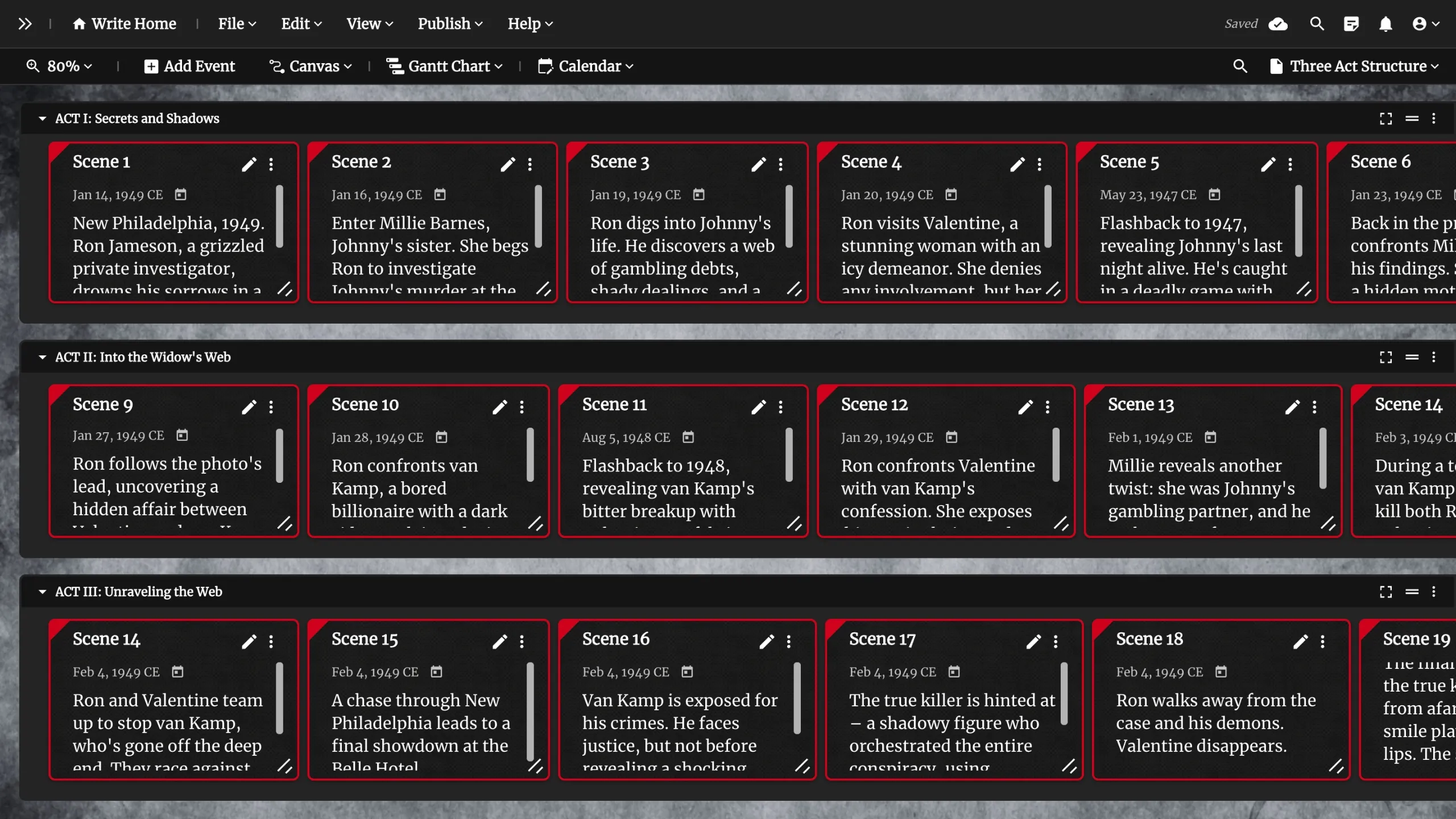Screen dimensions: 1456x819
Task: Click the search magnifier in timeline toolbar
Action: tap(1240, 67)
